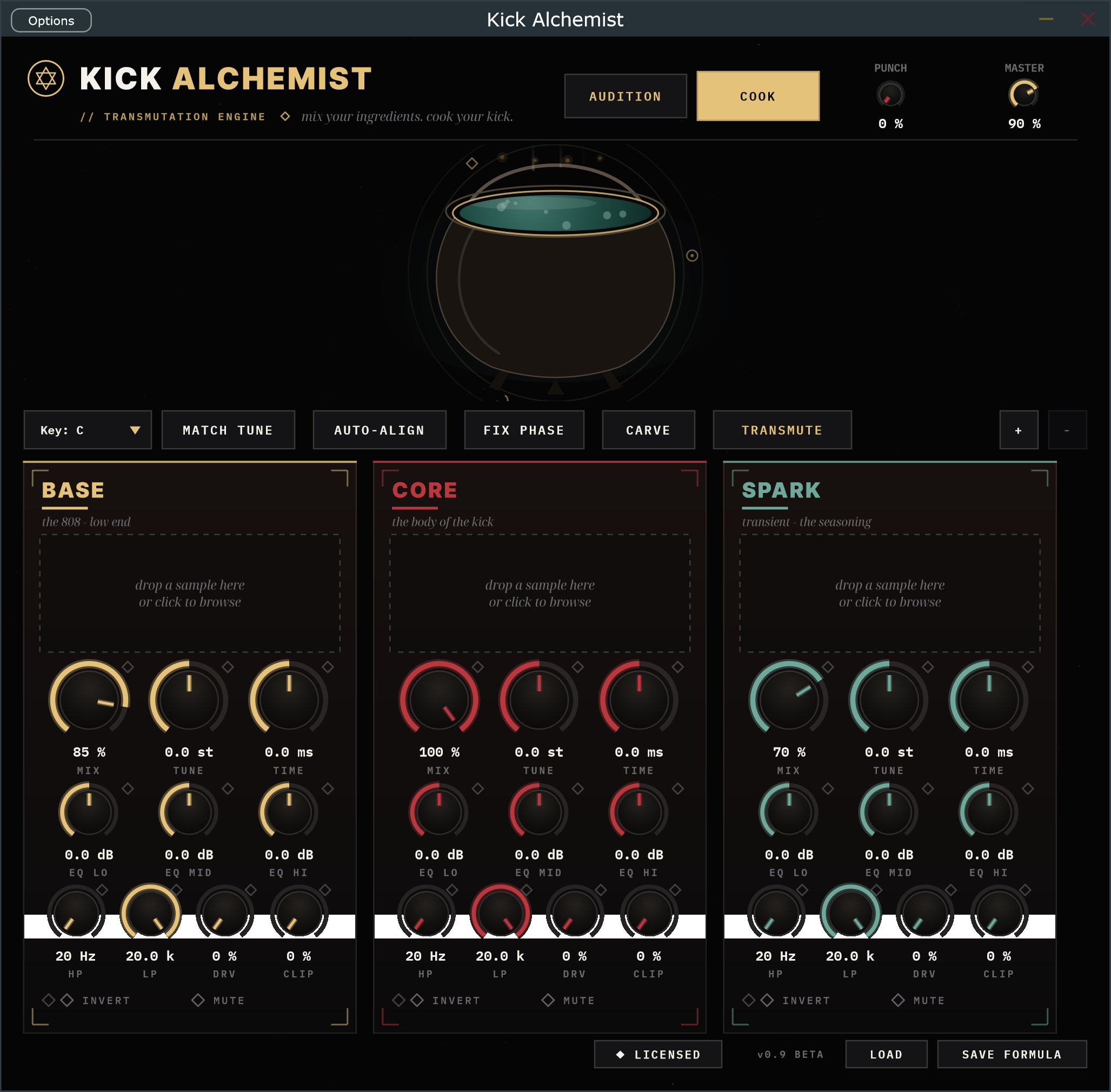Click the TRANSMUTE button
The height and width of the screenshot is (1092, 1111).
coord(782,430)
